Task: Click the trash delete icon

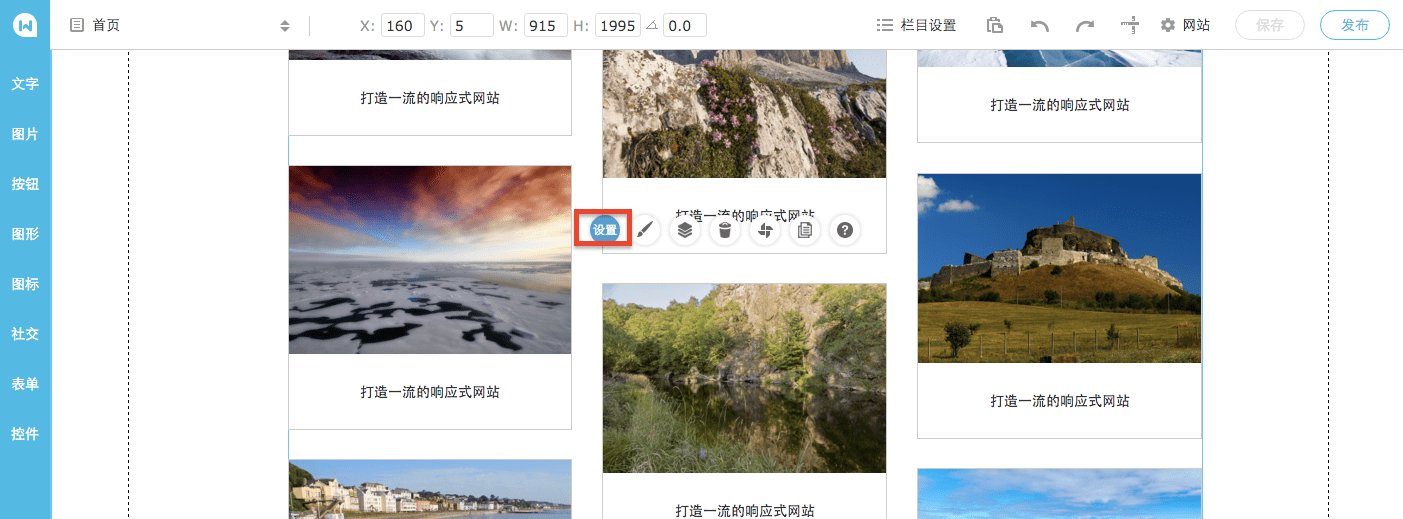Action: (725, 231)
